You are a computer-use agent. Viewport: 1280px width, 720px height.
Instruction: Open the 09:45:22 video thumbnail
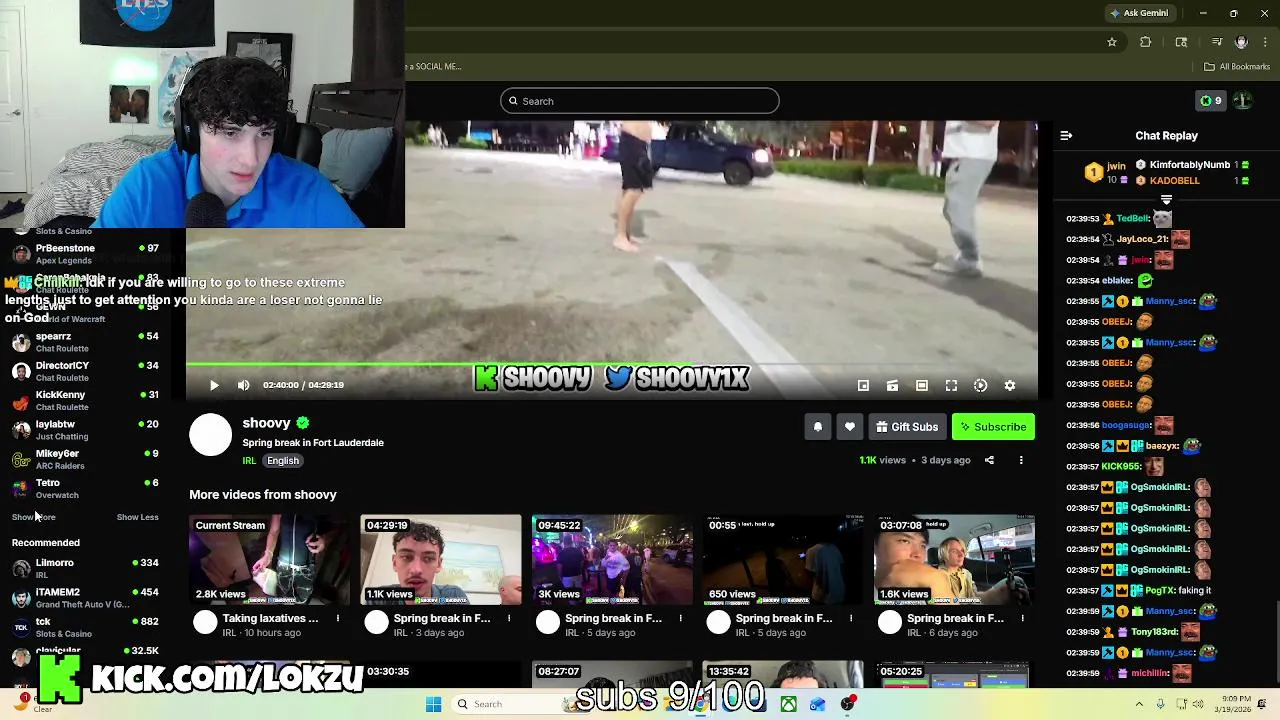612,560
